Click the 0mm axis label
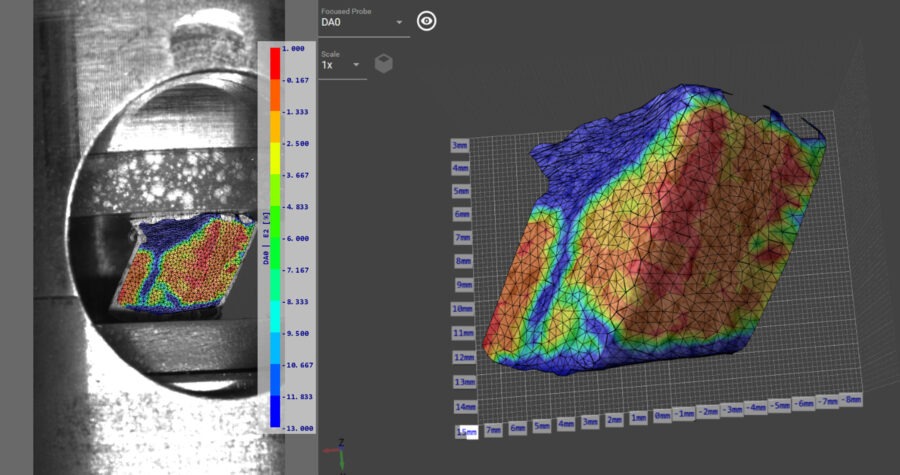Viewport: 900px width, 475px height. [662, 415]
